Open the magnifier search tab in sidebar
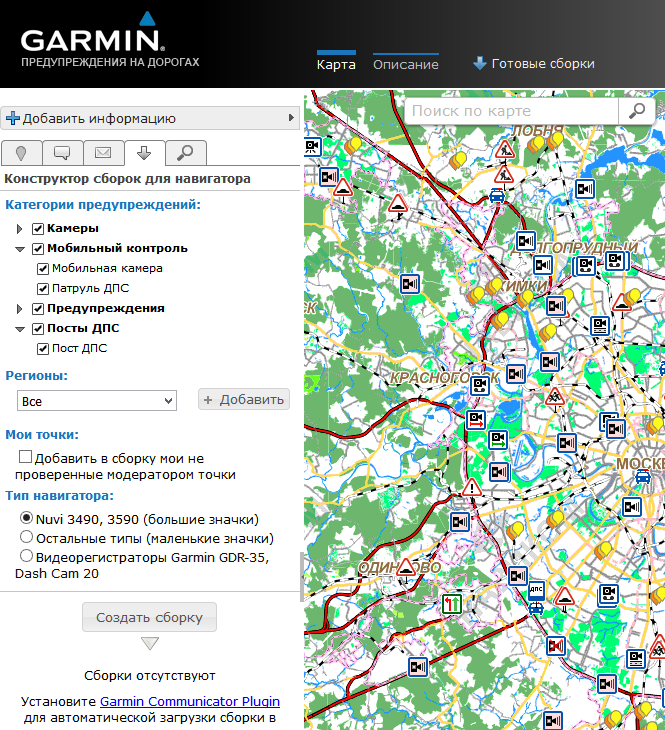 185,153
